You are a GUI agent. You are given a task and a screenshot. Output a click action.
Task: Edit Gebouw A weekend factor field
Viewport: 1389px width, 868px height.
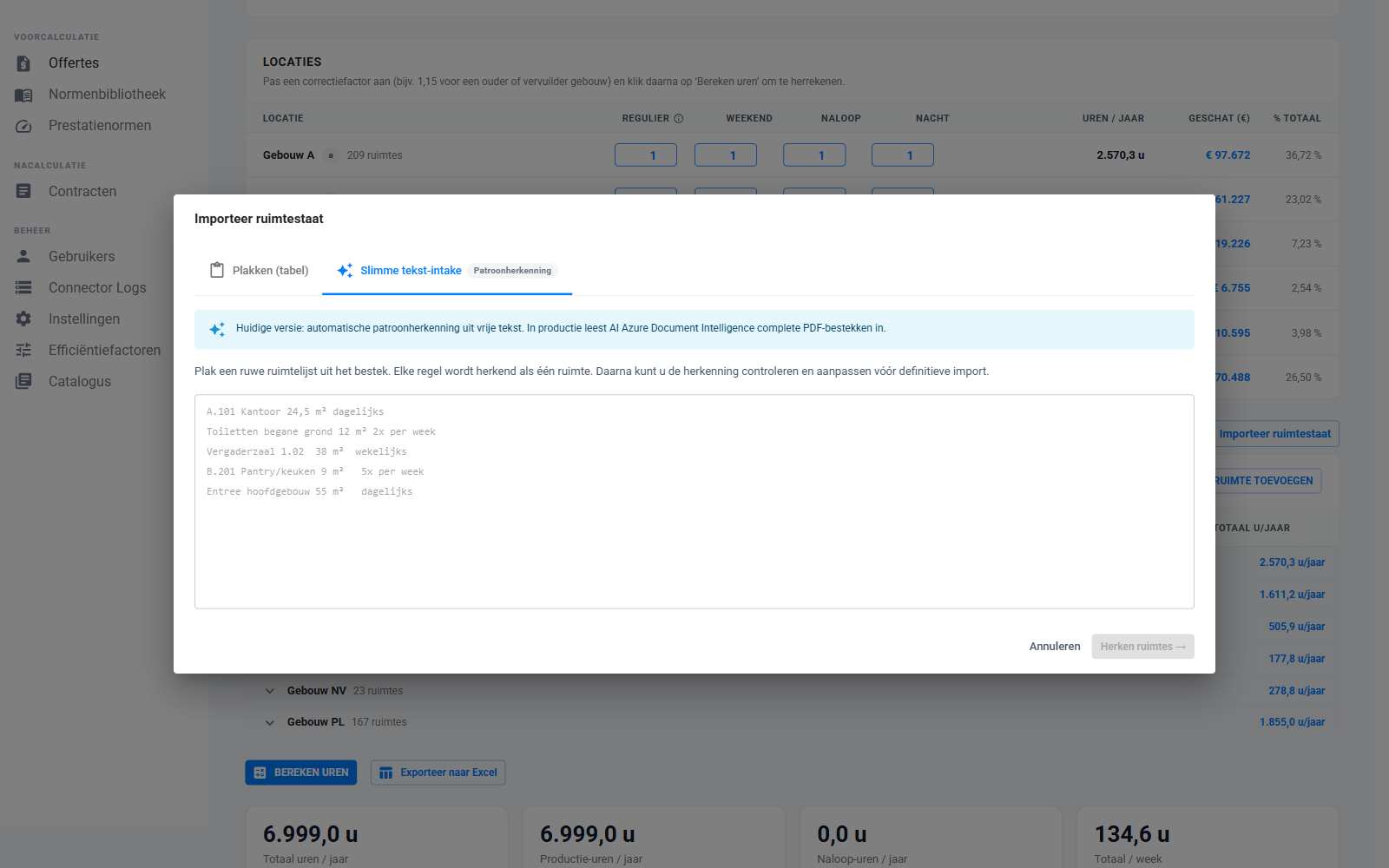tap(726, 155)
